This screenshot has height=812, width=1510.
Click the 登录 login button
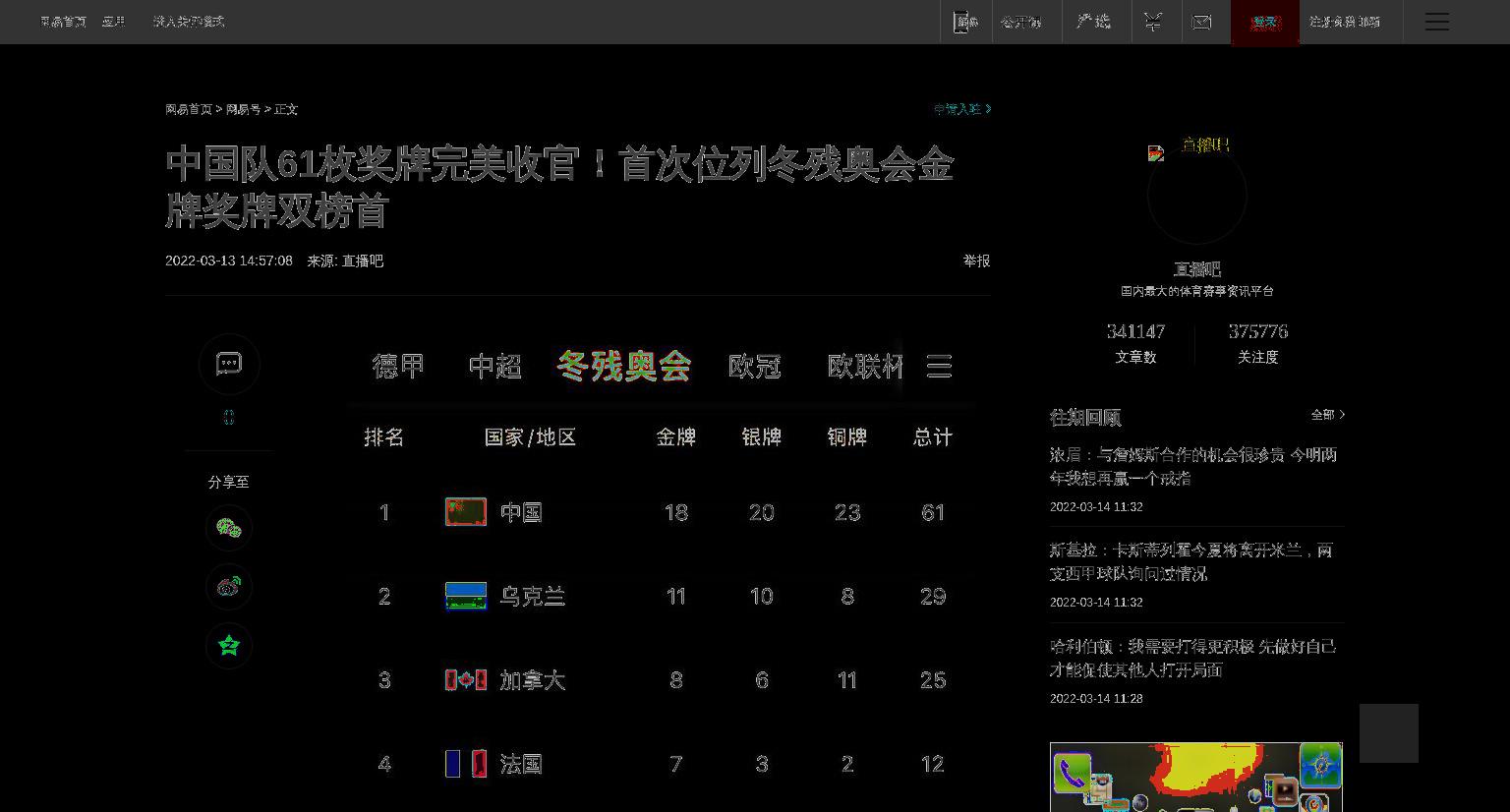coord(1265,22)
